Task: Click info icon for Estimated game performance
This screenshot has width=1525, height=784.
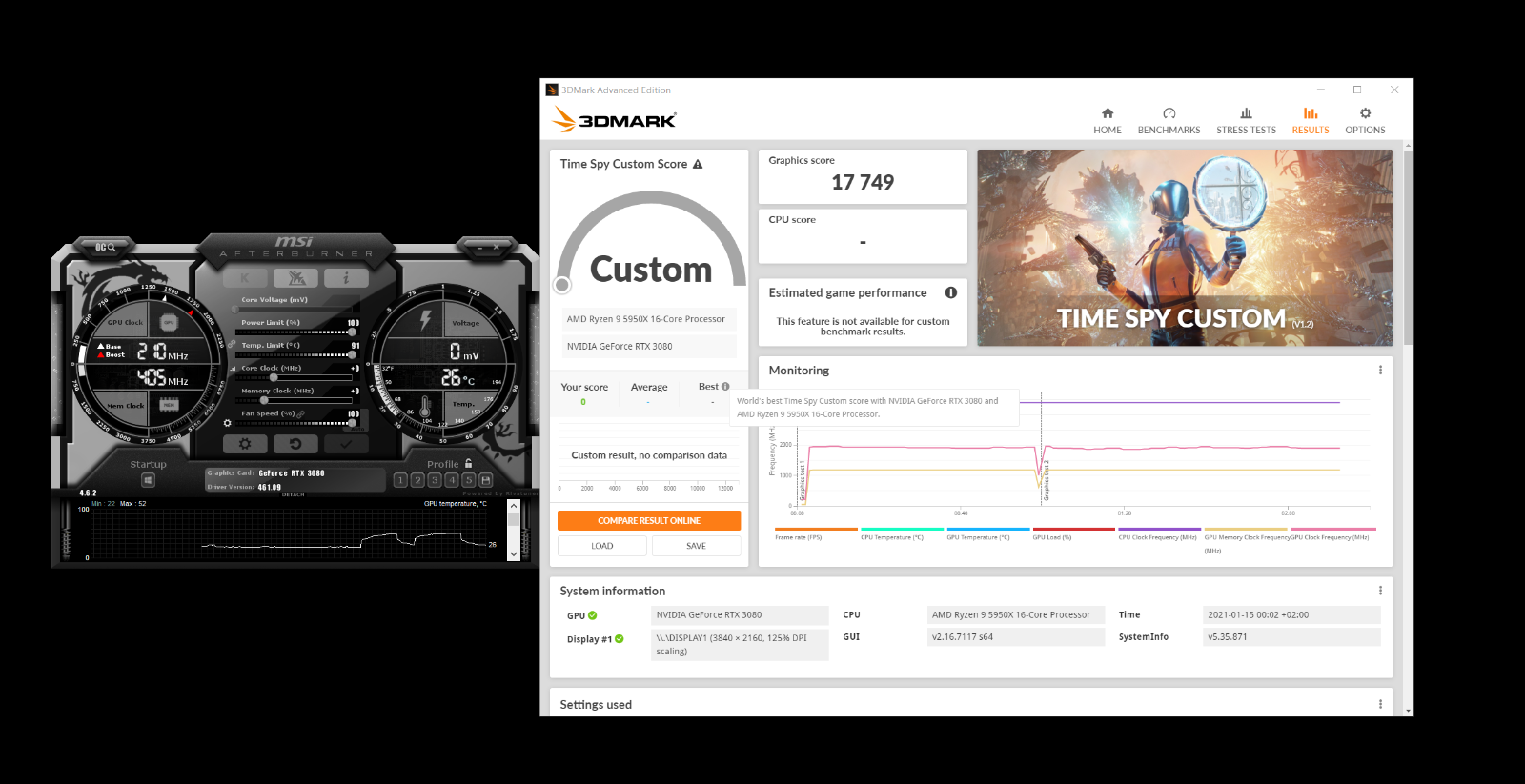Action: tap(950, 292)
